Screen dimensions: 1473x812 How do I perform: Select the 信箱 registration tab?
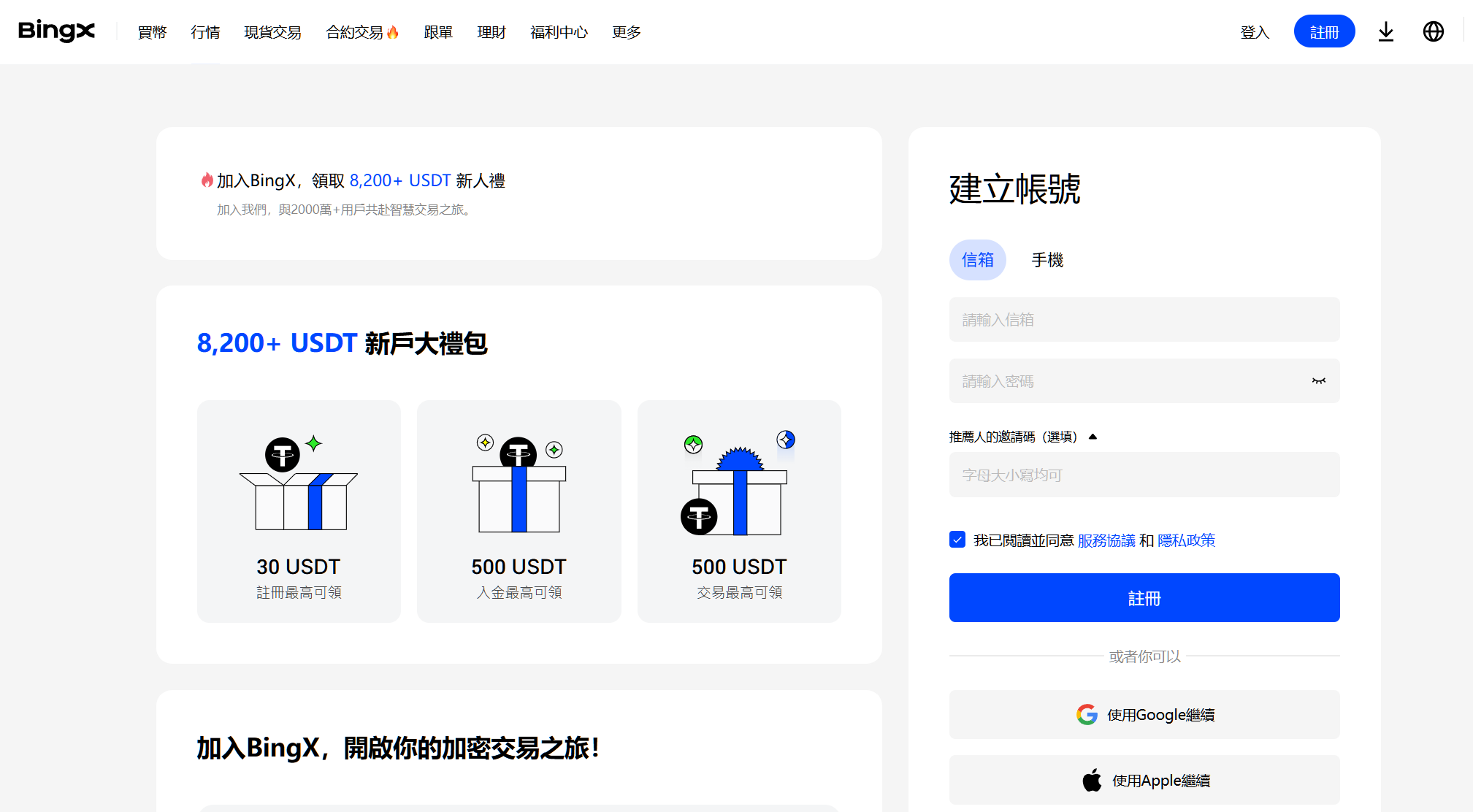pyautogui.click(x=977, y=260)
